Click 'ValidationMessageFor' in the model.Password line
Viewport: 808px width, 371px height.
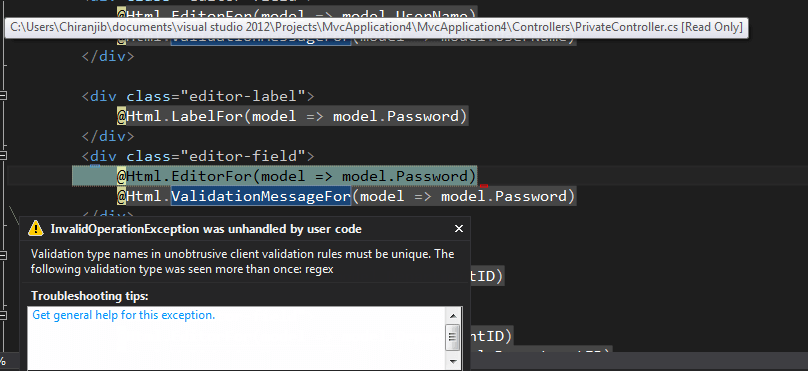coord(261,196)
